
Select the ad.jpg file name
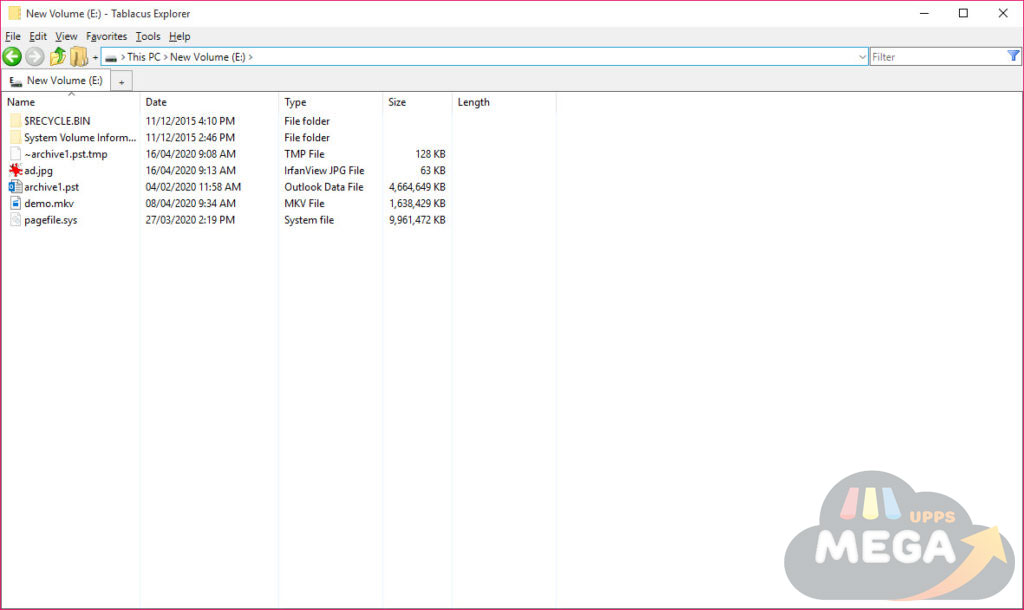pyautogui.click(x=39, y=170)
